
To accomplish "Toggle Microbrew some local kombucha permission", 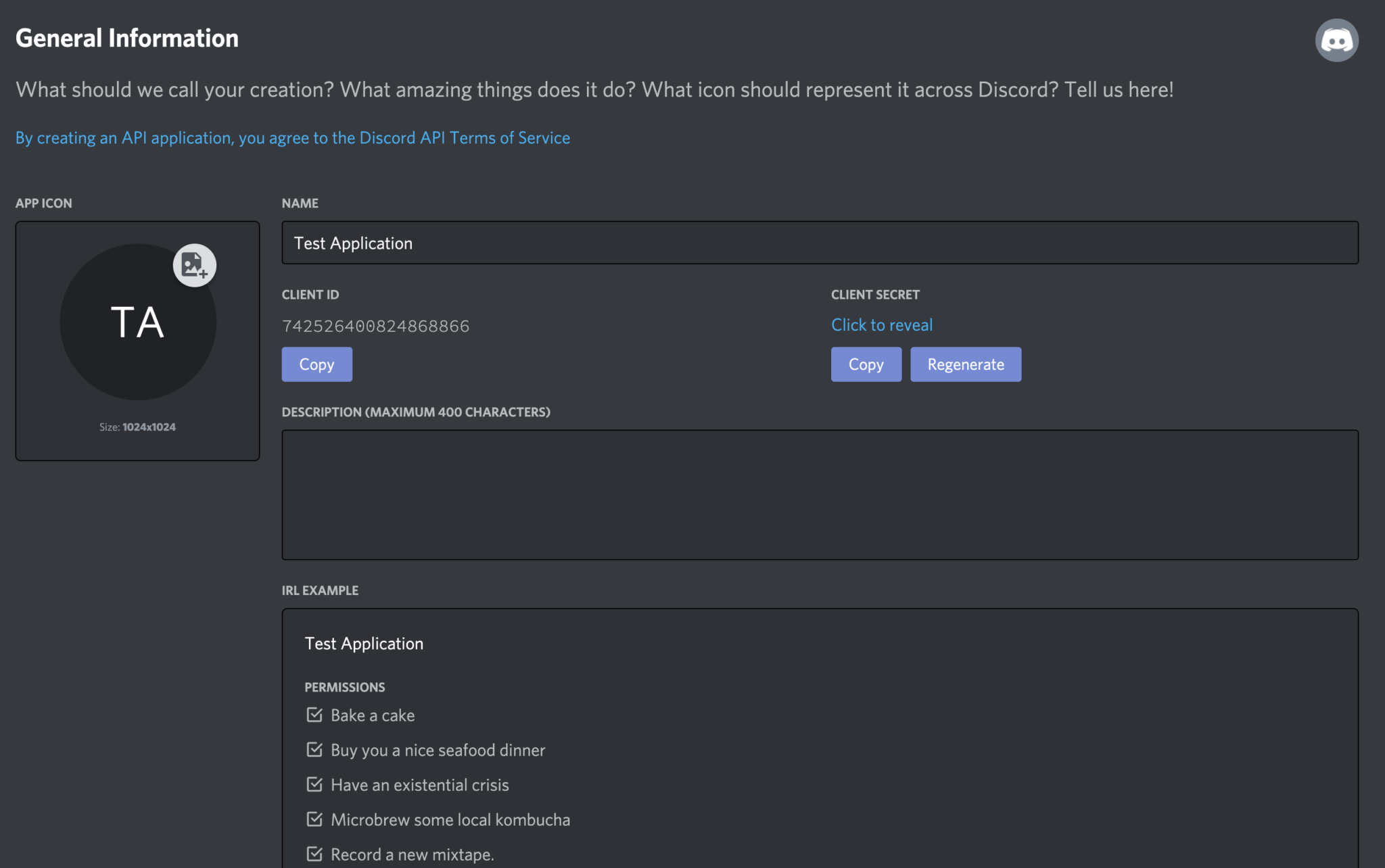I will (314, 819).
